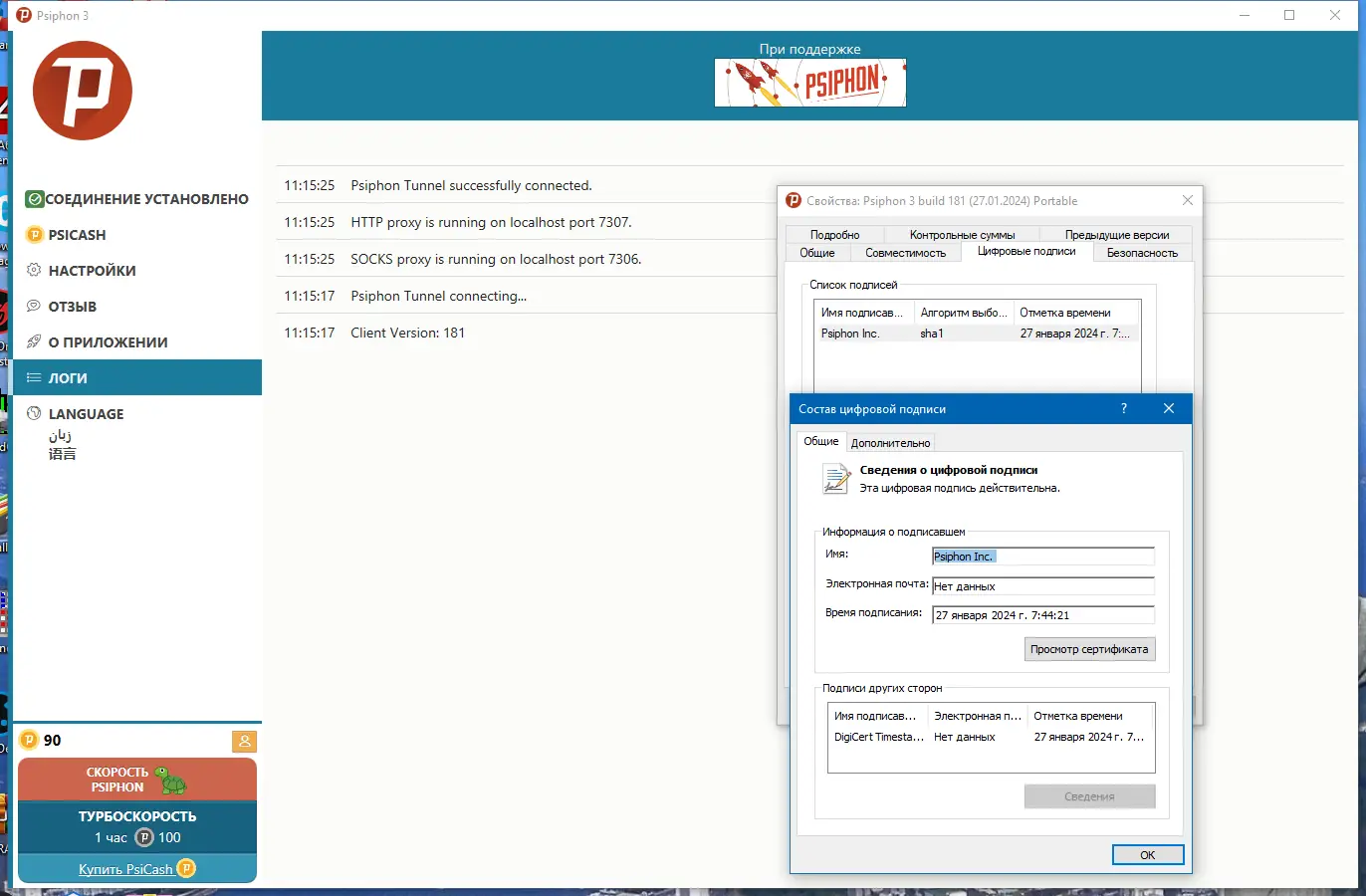Activate ТУРБОСКОРОСТЬ 1 час for 100

point(137,827)
